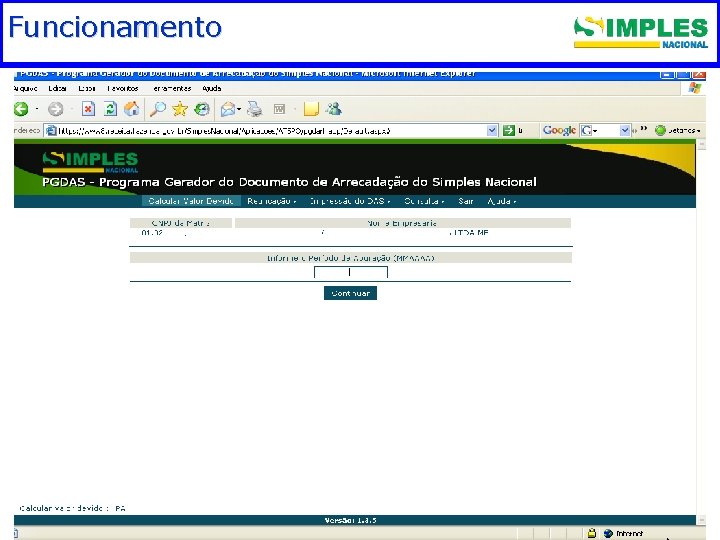Click the Google toolbar logo

(559, 130)
